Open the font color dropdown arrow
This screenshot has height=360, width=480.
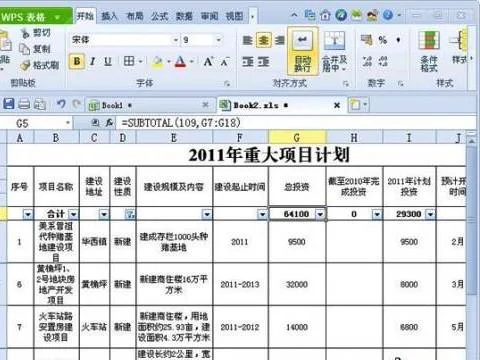[x=192, y=62]
